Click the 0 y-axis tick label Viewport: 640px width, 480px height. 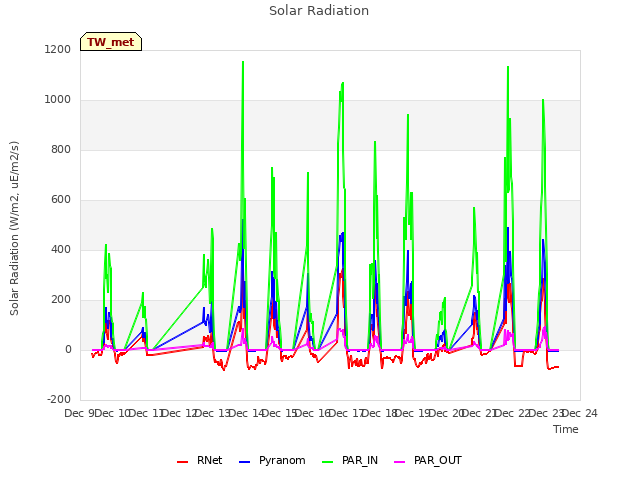(69, 350)
